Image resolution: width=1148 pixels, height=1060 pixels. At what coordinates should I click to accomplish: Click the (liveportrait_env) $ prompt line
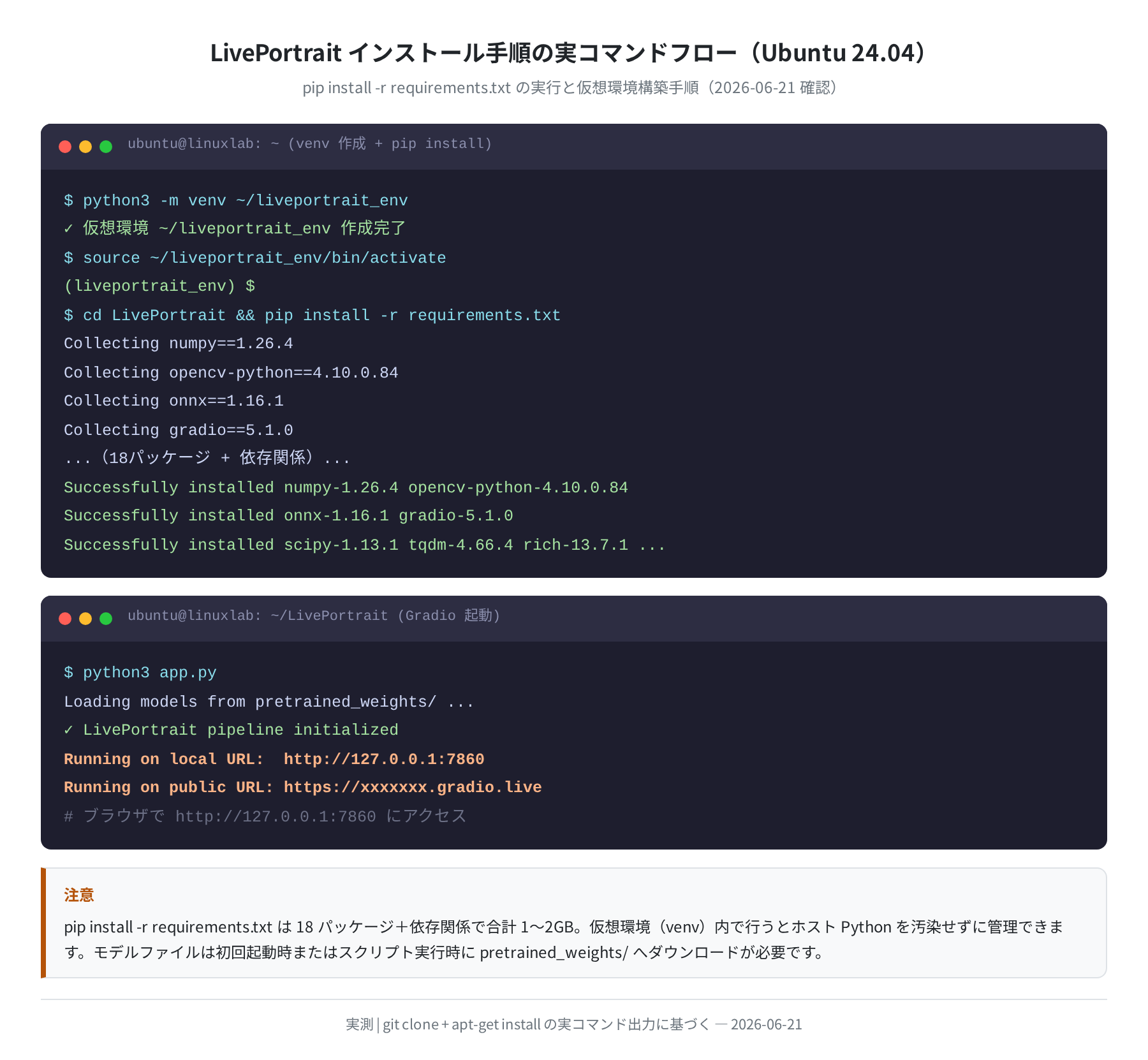159,286
